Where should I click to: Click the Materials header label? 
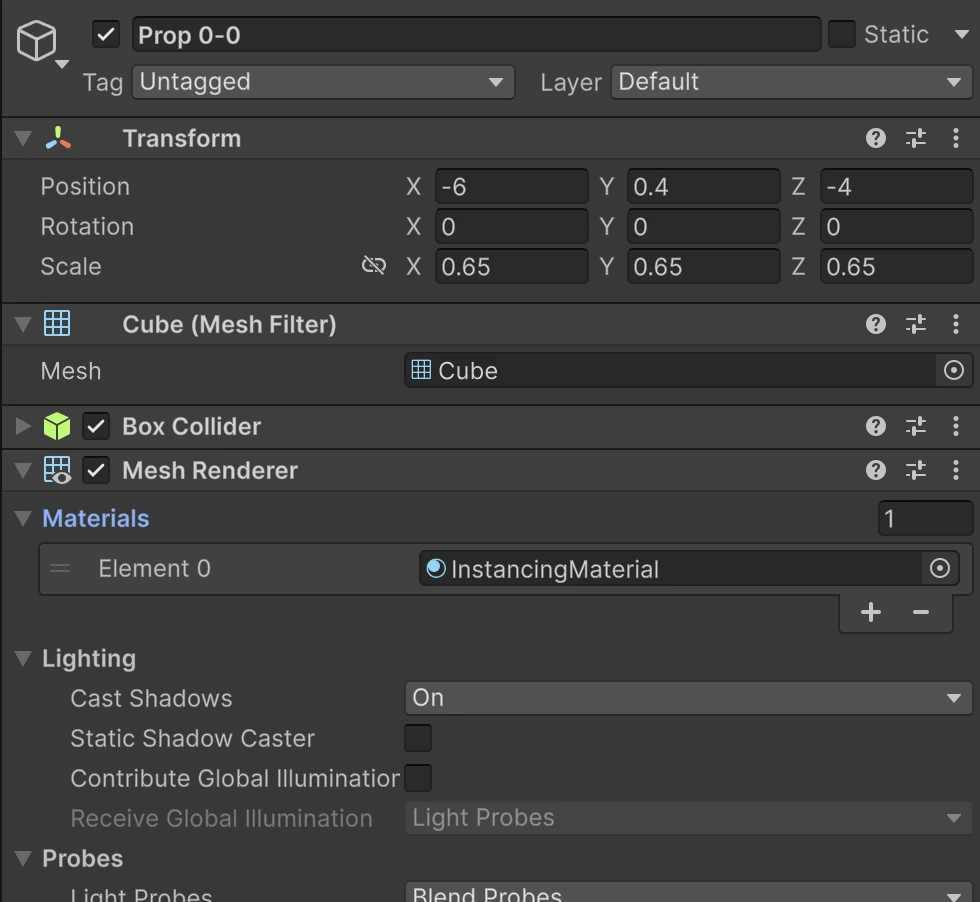[96, 518]
